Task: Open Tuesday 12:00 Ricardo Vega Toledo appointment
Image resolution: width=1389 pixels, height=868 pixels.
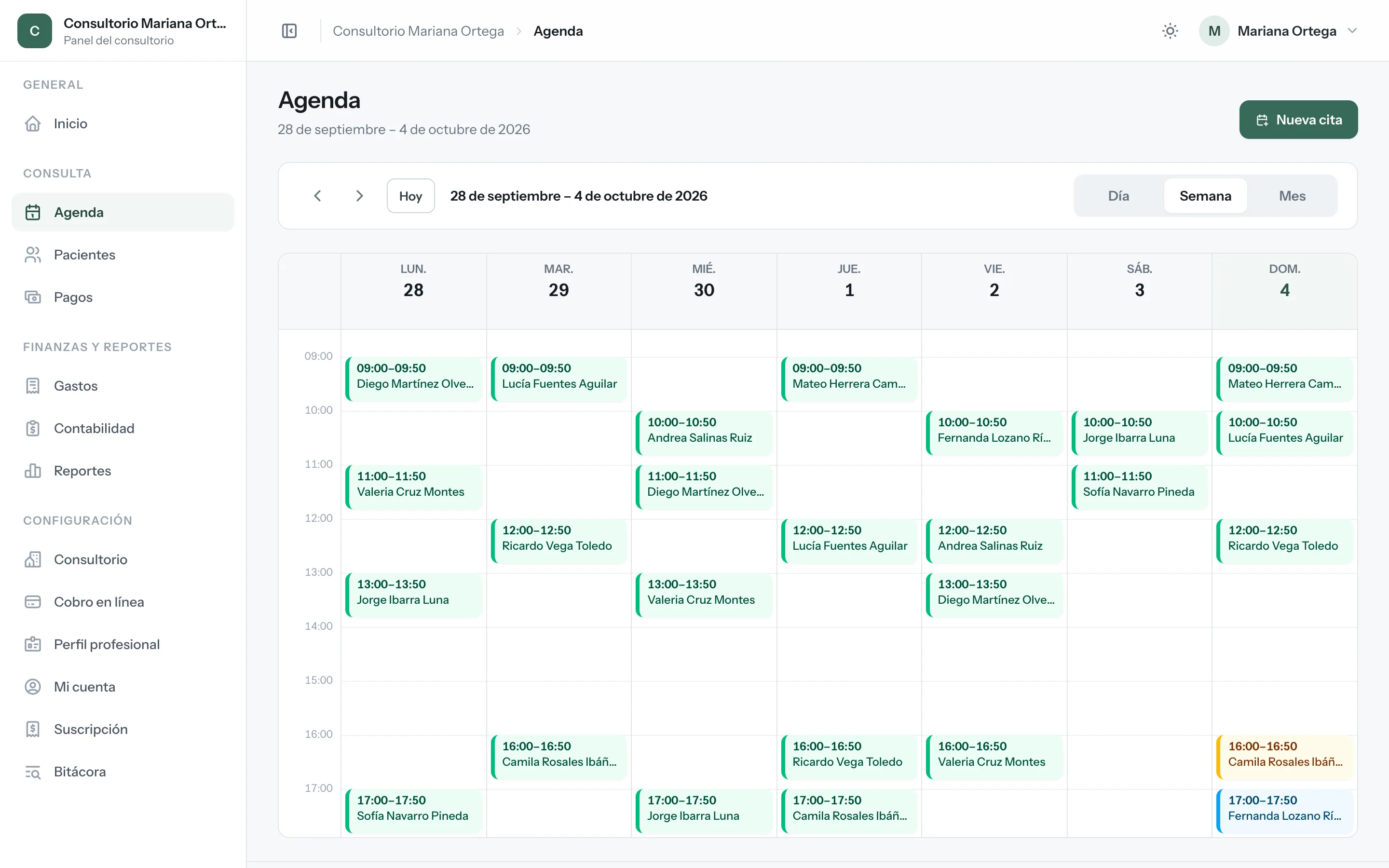Action: coord(559,542)
